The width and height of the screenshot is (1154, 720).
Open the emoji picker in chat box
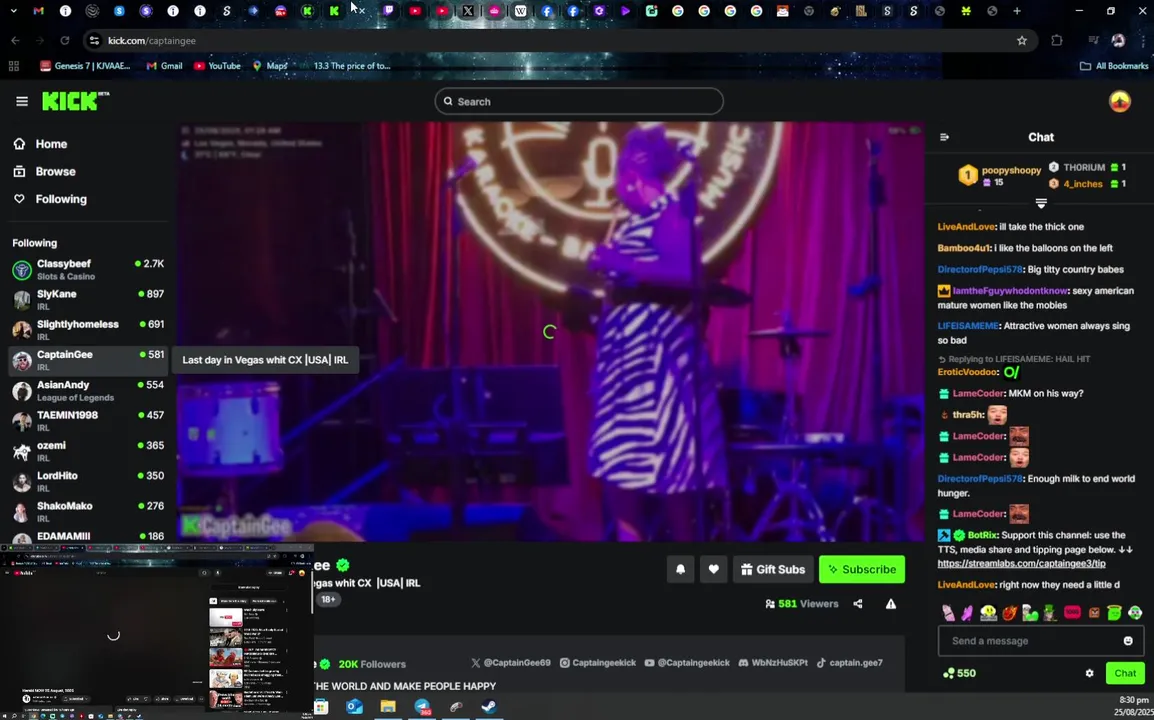coord(1128,640)
